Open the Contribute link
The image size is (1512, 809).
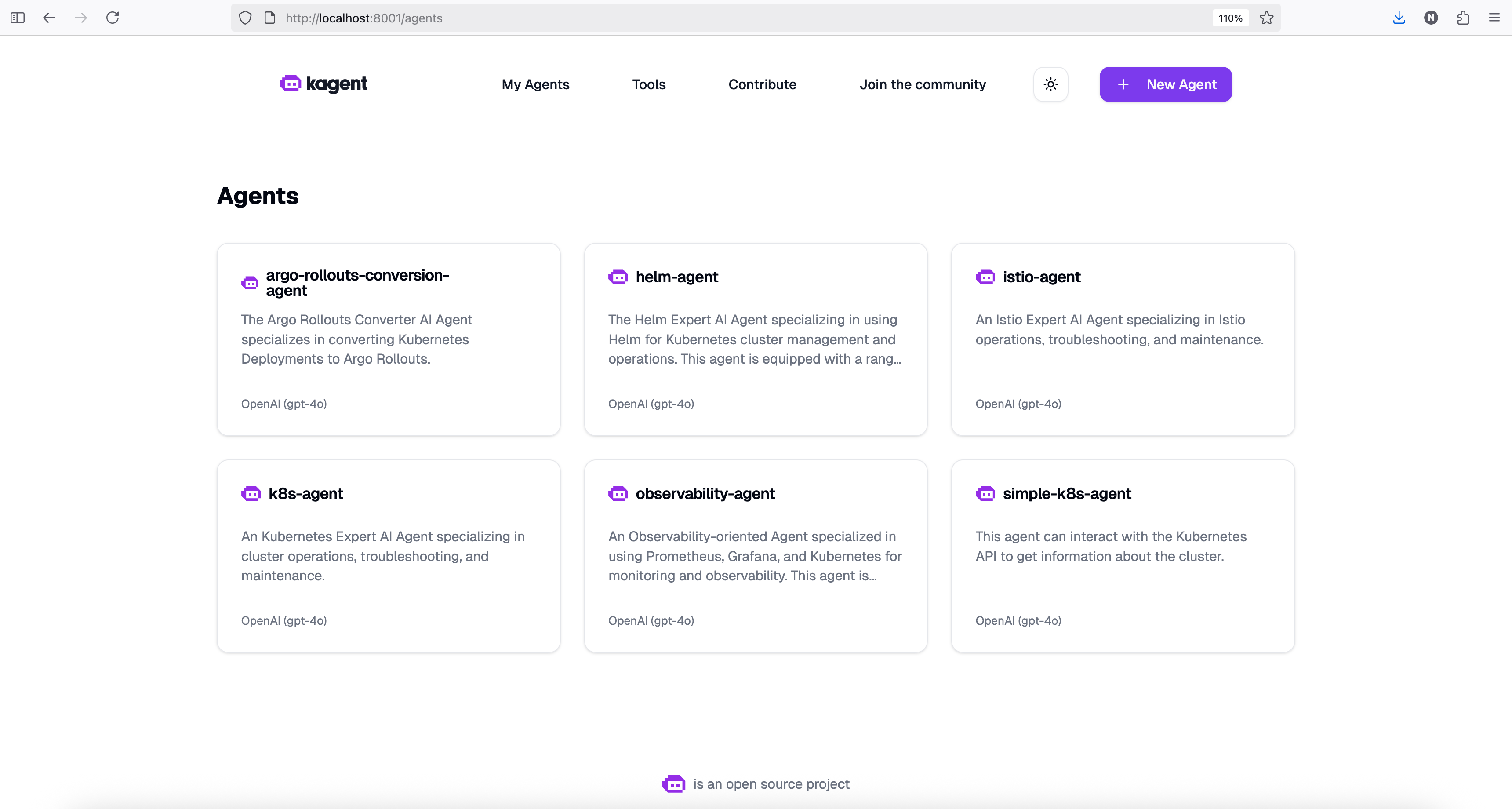pyautogui.click(x=762, y=84)
